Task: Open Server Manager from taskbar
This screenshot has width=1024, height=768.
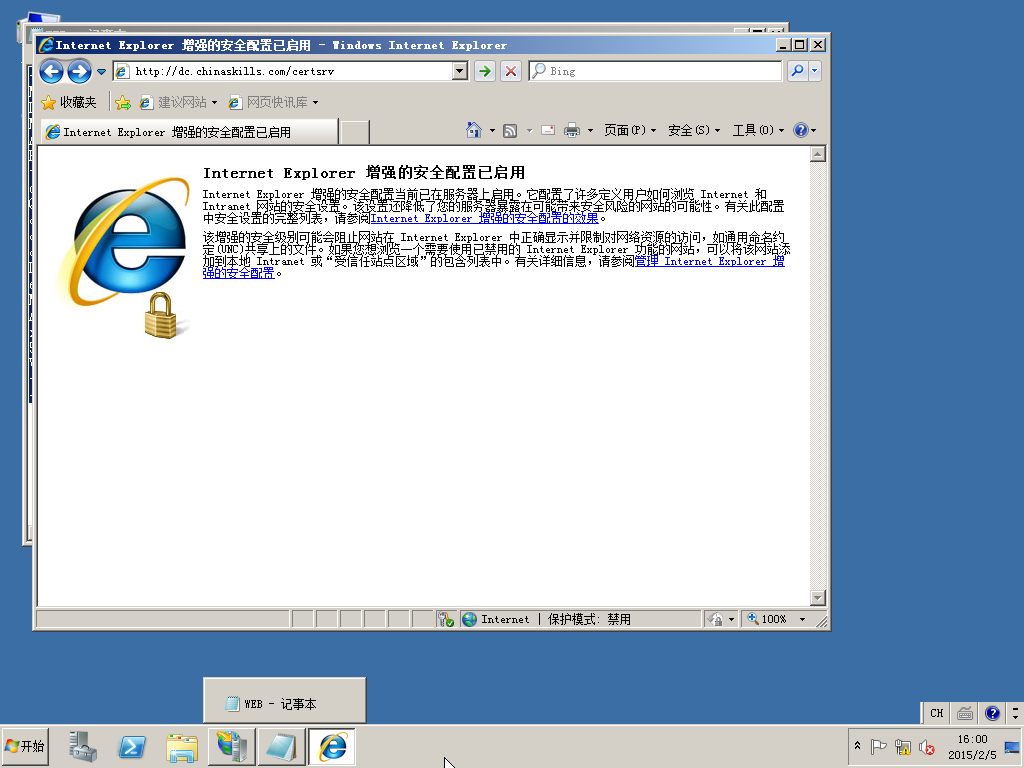Action: [x=83, y=746]
